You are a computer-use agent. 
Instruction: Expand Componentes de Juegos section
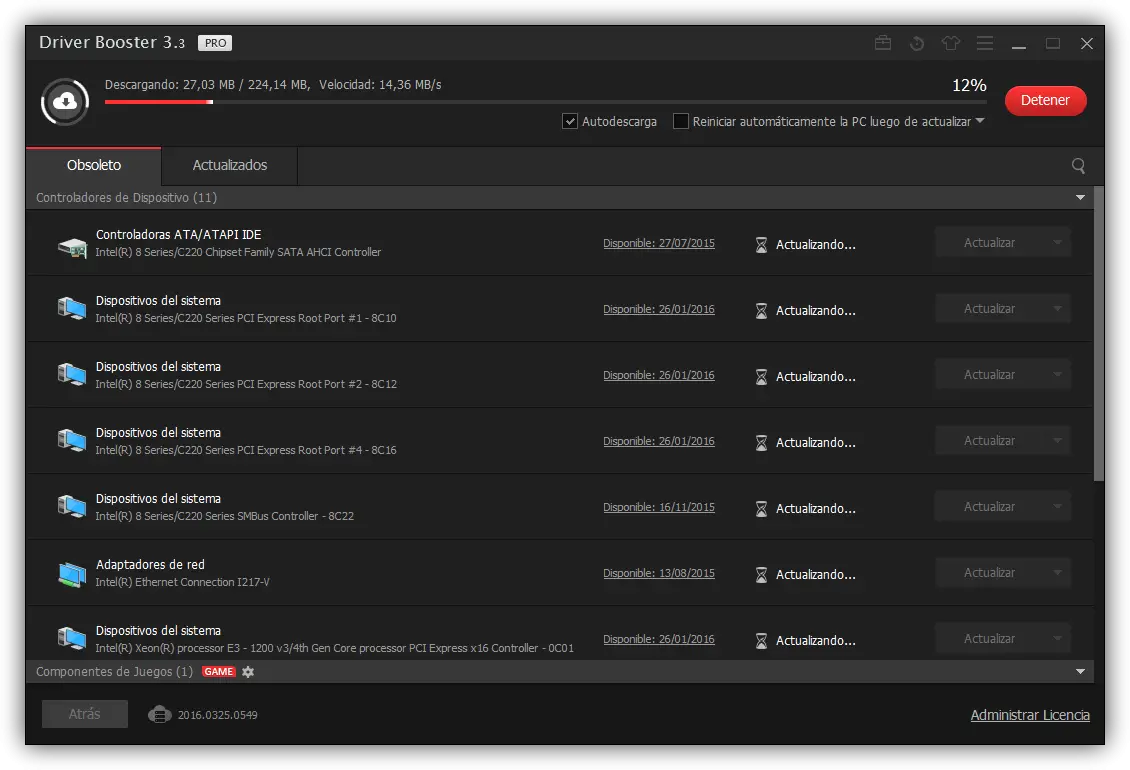click(1080, 672)
